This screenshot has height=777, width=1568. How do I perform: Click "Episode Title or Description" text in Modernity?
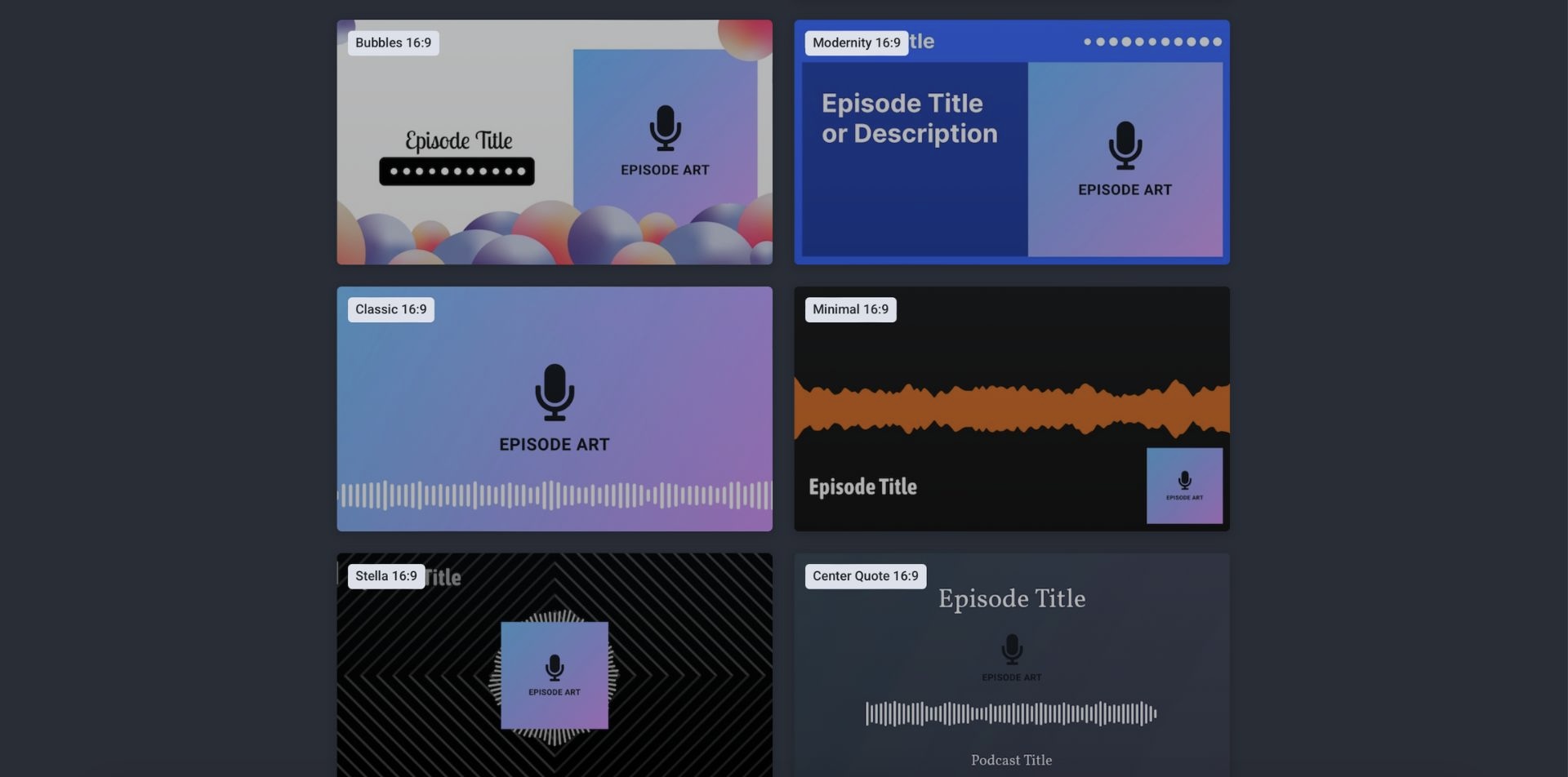click(x=910, y=118)
